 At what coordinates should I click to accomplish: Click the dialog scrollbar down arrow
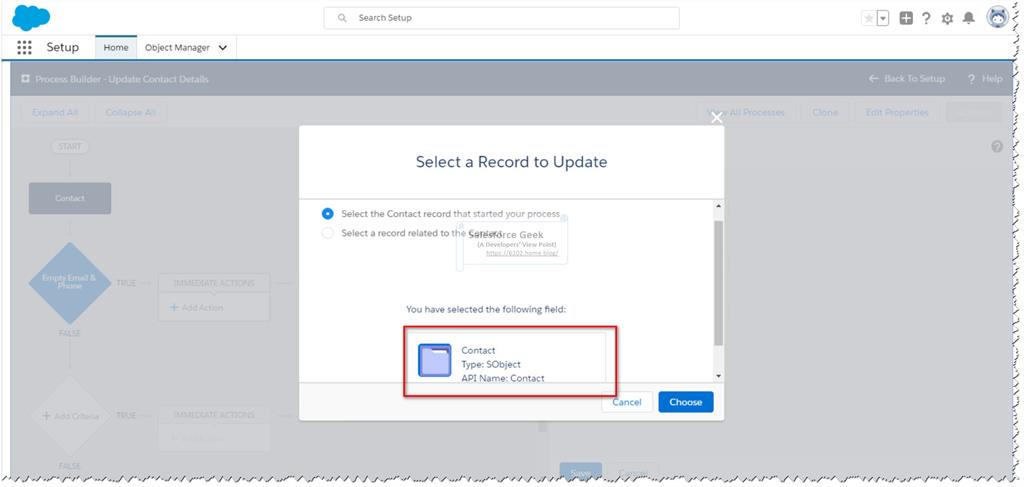point(718,376)
